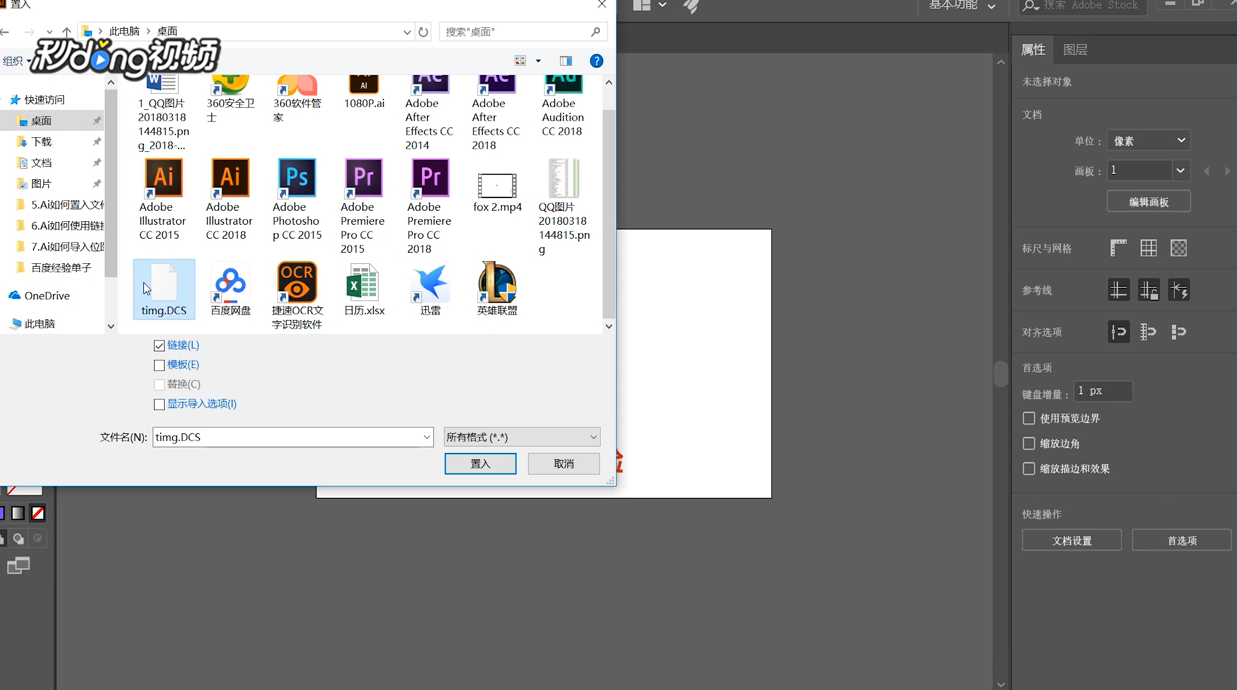The width and height of the screenshot is (1237, 690).
Task: Refresh the 桌面 folder listing
Action: tap(423, 32)
